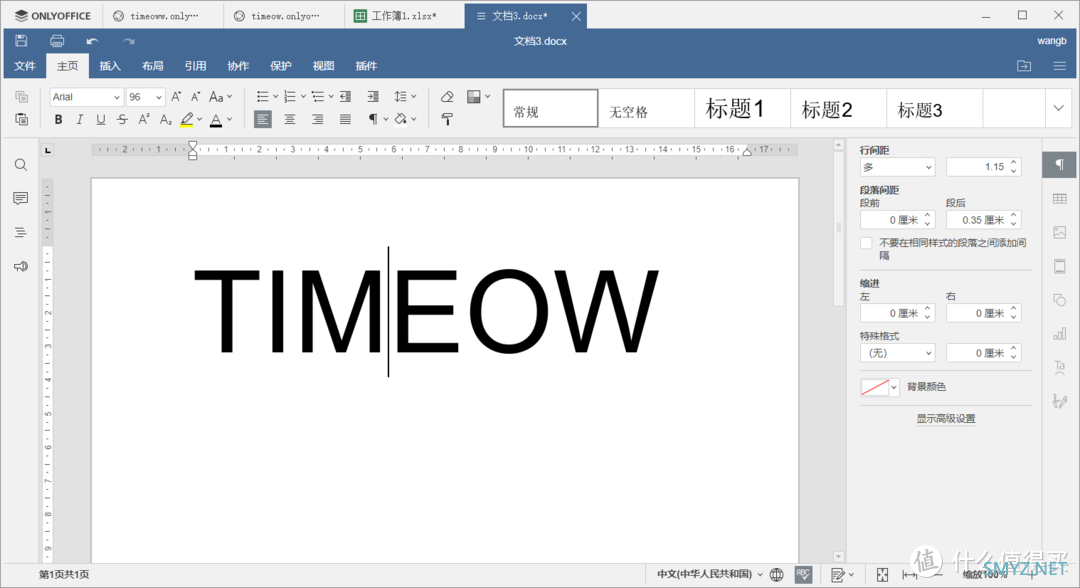Apply strikethrough formatting

coord(122,119)
